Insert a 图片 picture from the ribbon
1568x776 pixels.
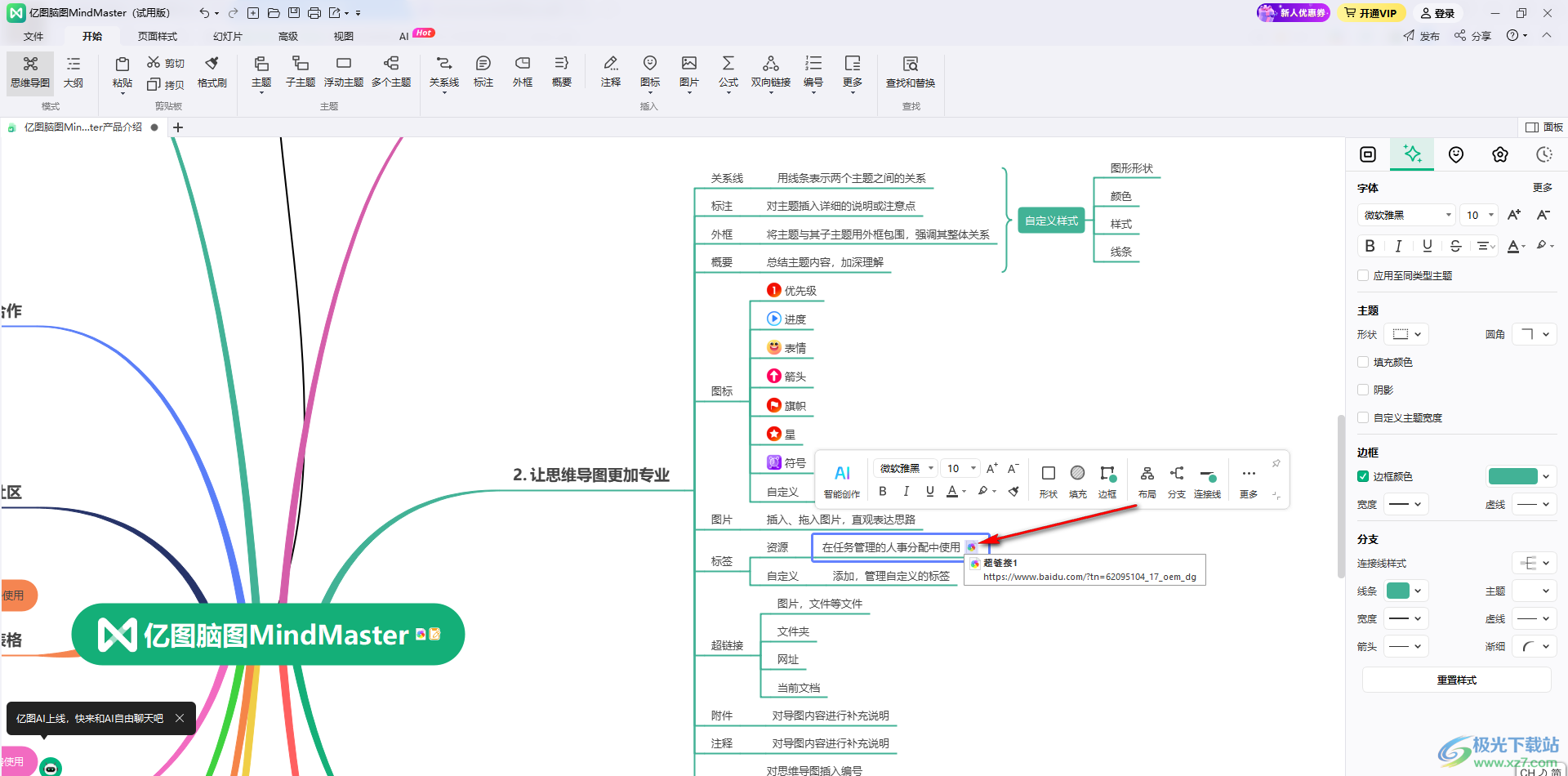click(689, 73)
